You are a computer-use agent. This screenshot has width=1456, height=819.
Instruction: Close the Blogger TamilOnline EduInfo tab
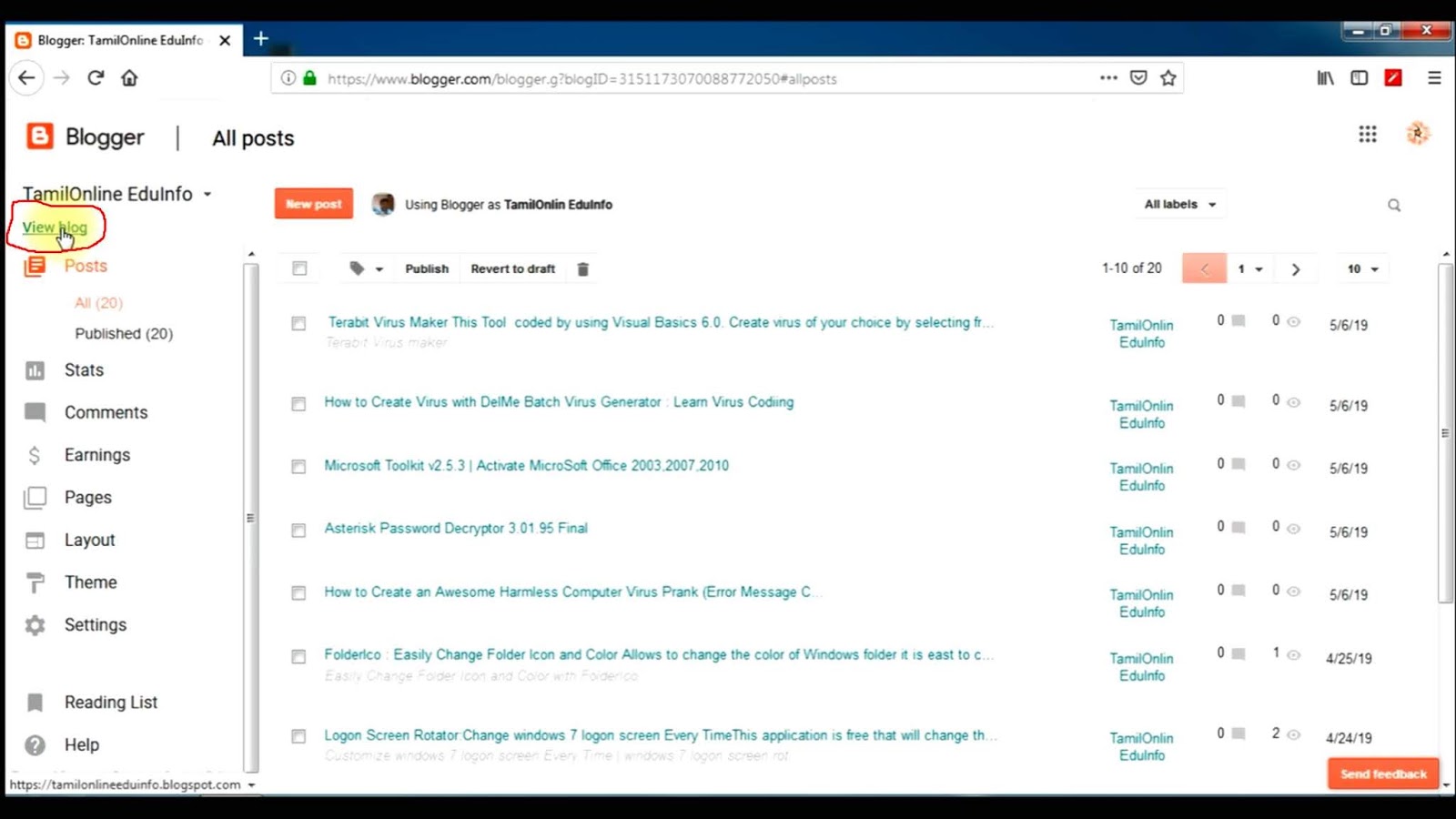225,40
